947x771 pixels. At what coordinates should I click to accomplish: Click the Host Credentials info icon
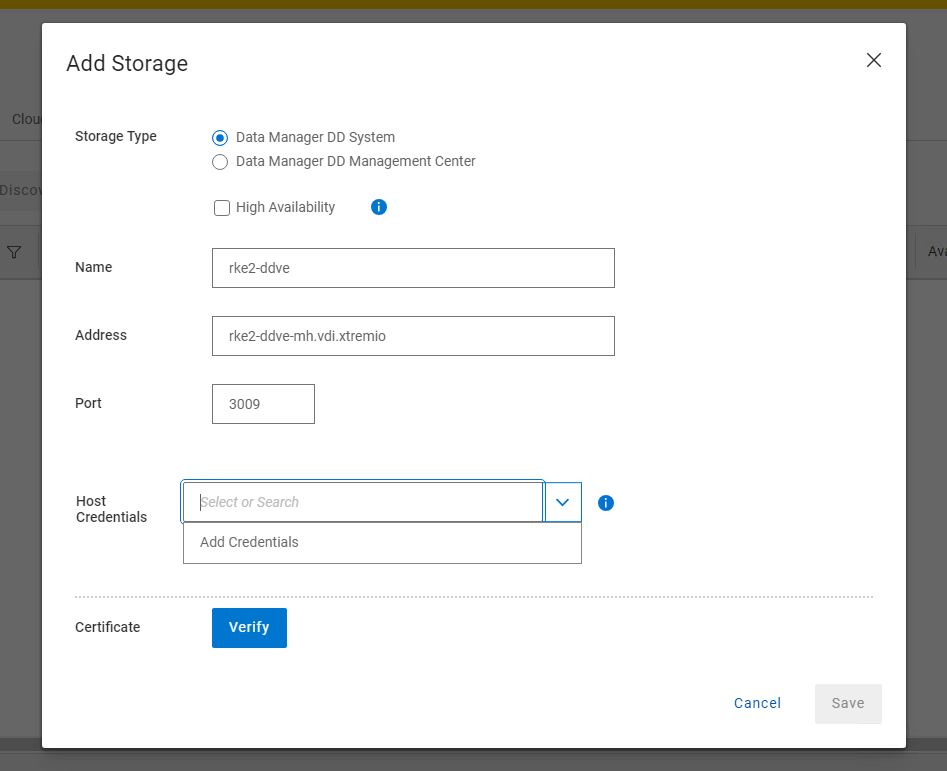tap(605, 503)
